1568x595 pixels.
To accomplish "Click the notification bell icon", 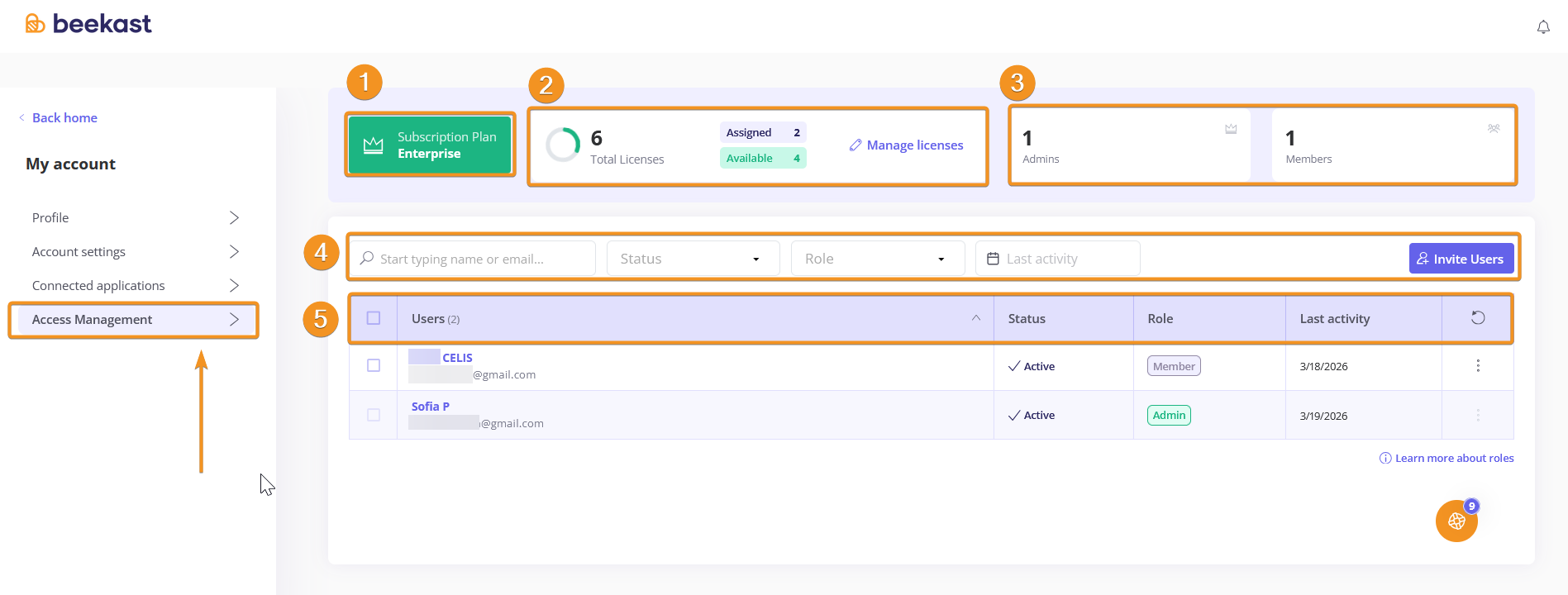I will (1542, 27).
